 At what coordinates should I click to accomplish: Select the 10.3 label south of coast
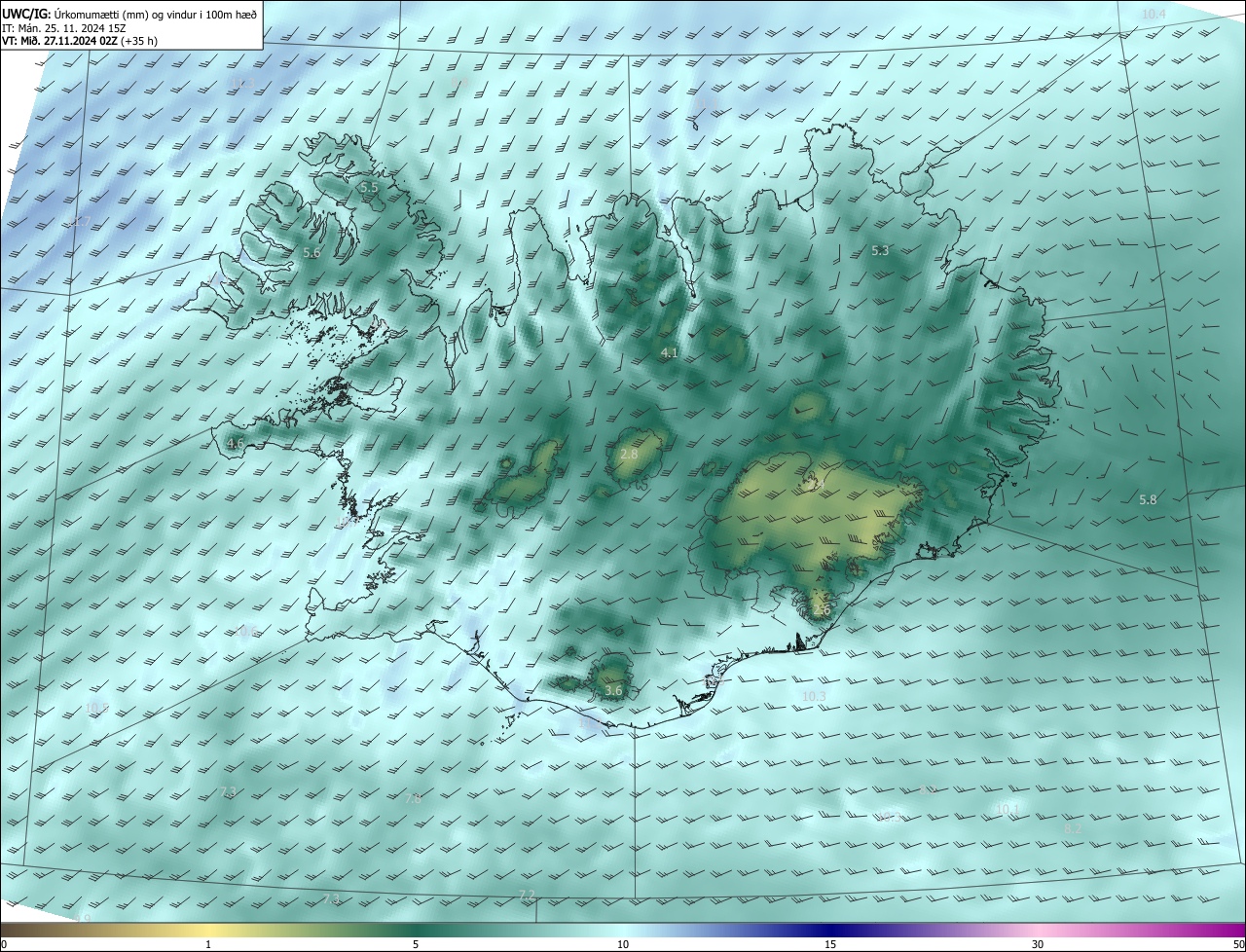pyautogui.click(x=814, y=697)
